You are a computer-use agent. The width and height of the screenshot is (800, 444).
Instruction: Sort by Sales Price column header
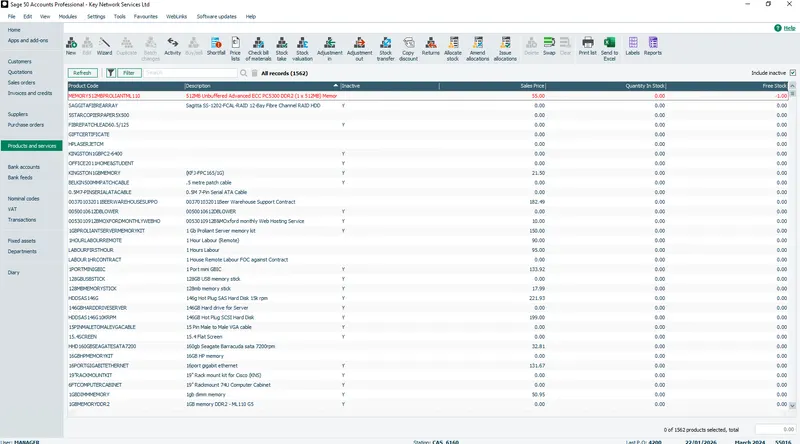492,86
